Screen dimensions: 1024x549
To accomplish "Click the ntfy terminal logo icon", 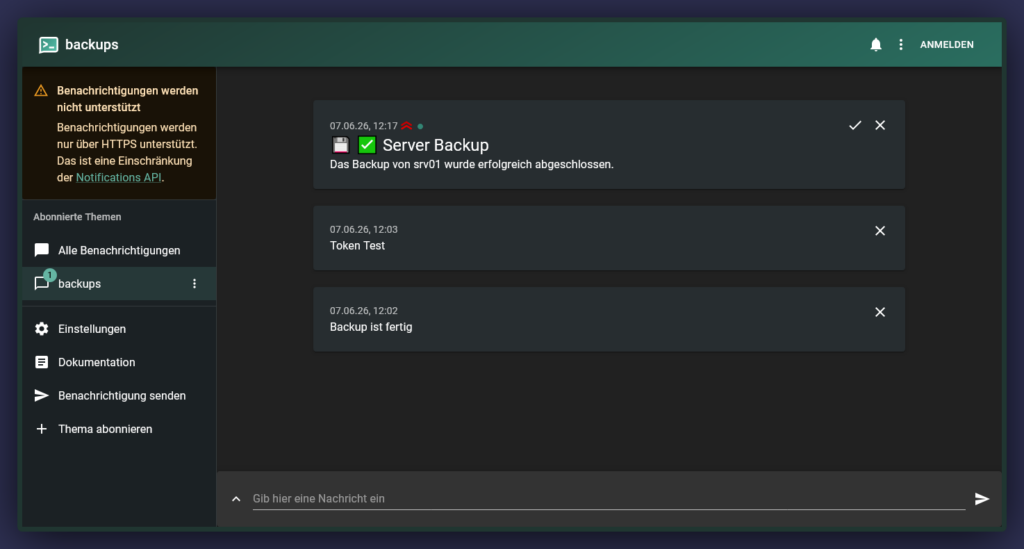I will (x=48, y=44).
